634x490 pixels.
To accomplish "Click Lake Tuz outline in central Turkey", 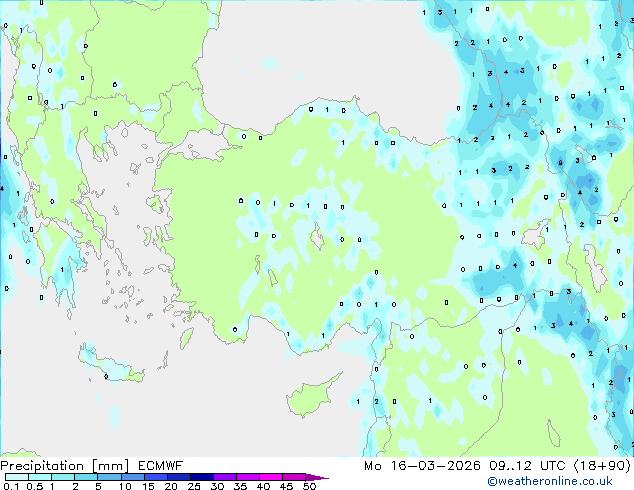I will (x=317, y=237).
